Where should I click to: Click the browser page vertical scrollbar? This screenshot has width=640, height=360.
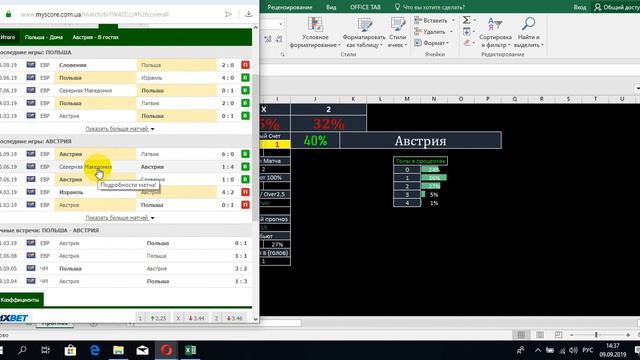[256, 147]
